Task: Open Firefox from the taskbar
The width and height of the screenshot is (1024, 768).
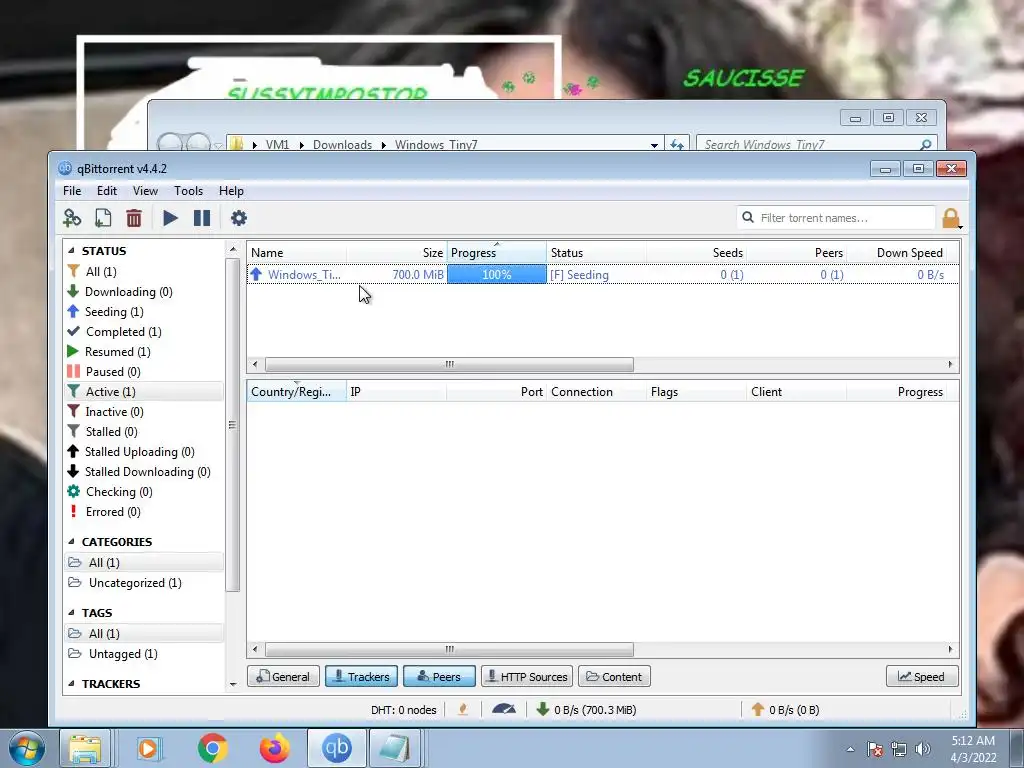Action: click(274, 748)
